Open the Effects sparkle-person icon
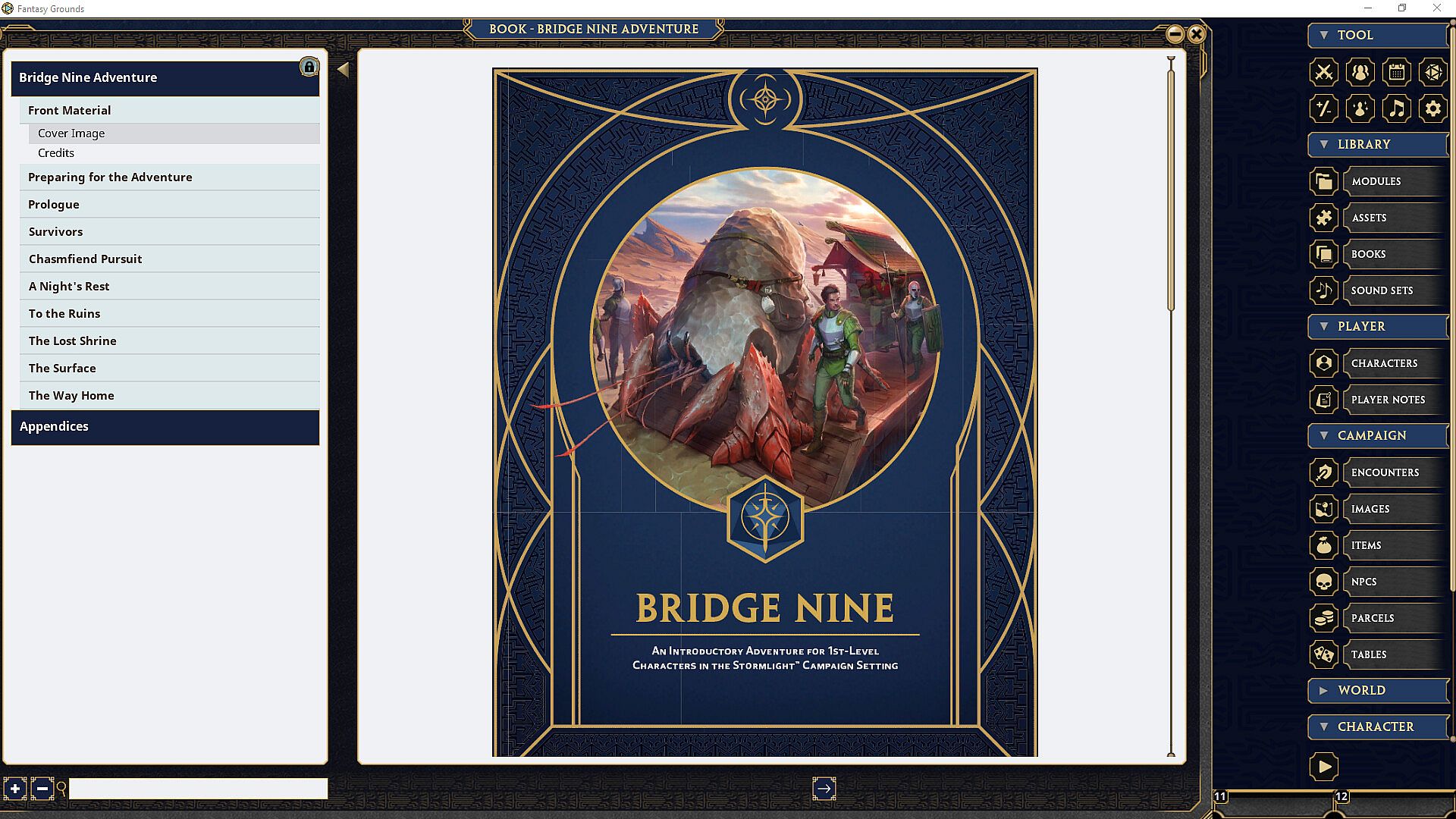This screenshot has width=1456, height=819. tap(1360, 108)
